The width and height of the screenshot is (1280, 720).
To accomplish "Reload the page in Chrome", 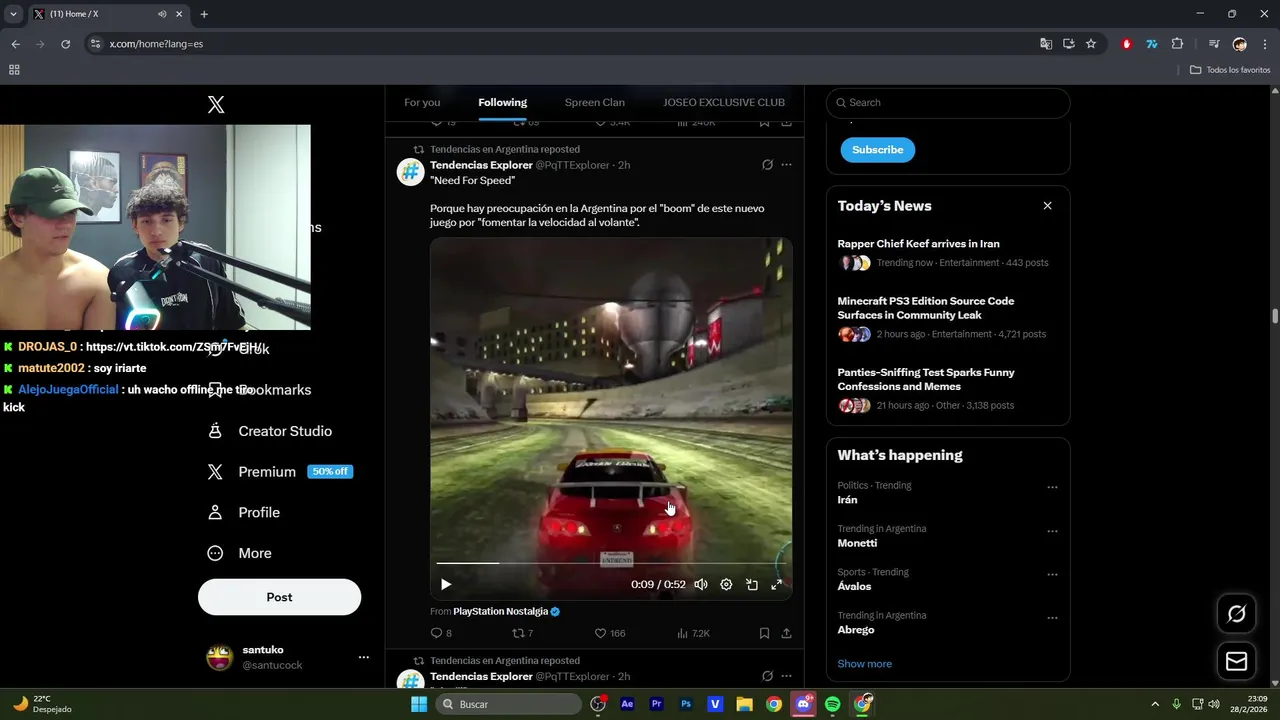I will tap(65, 44).
